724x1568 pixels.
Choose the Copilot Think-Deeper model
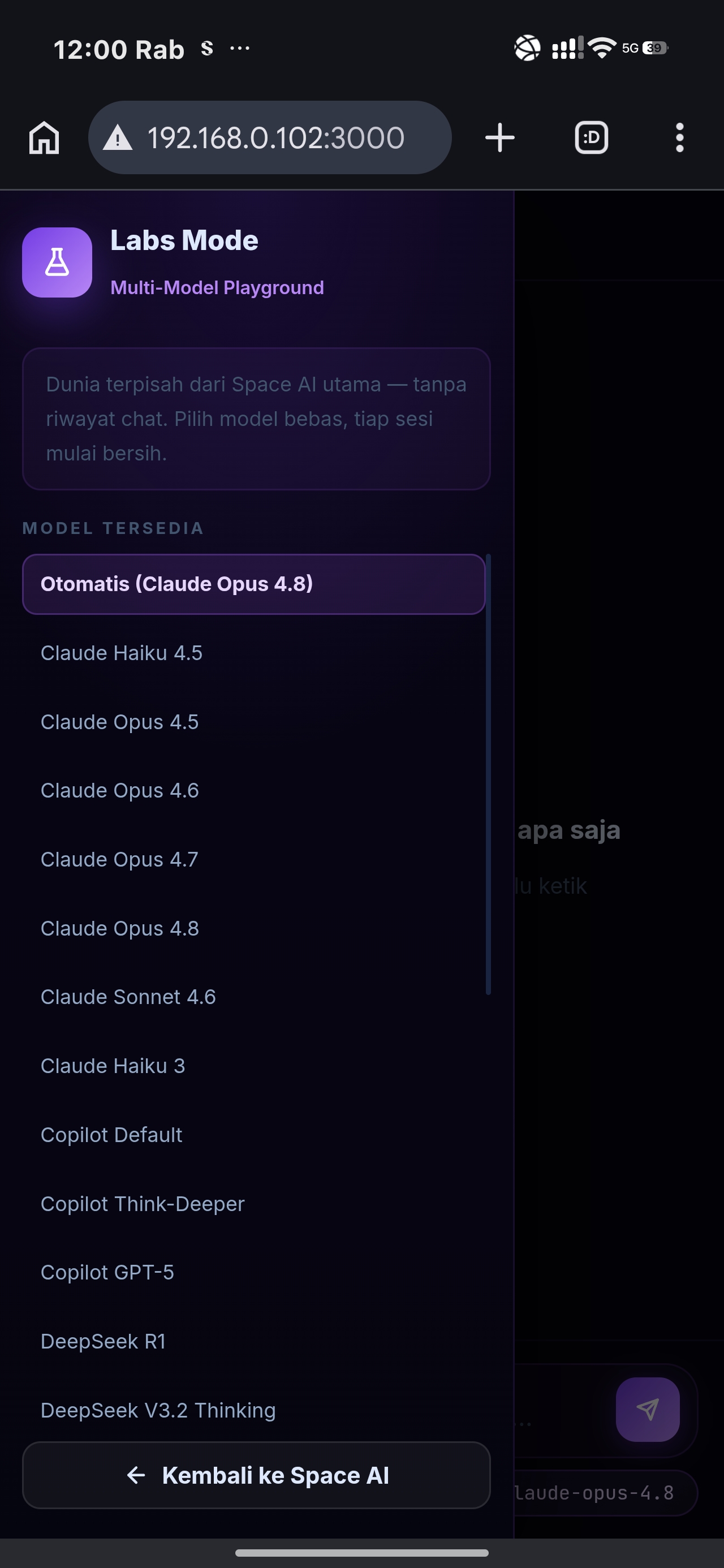click(253, 1204)
